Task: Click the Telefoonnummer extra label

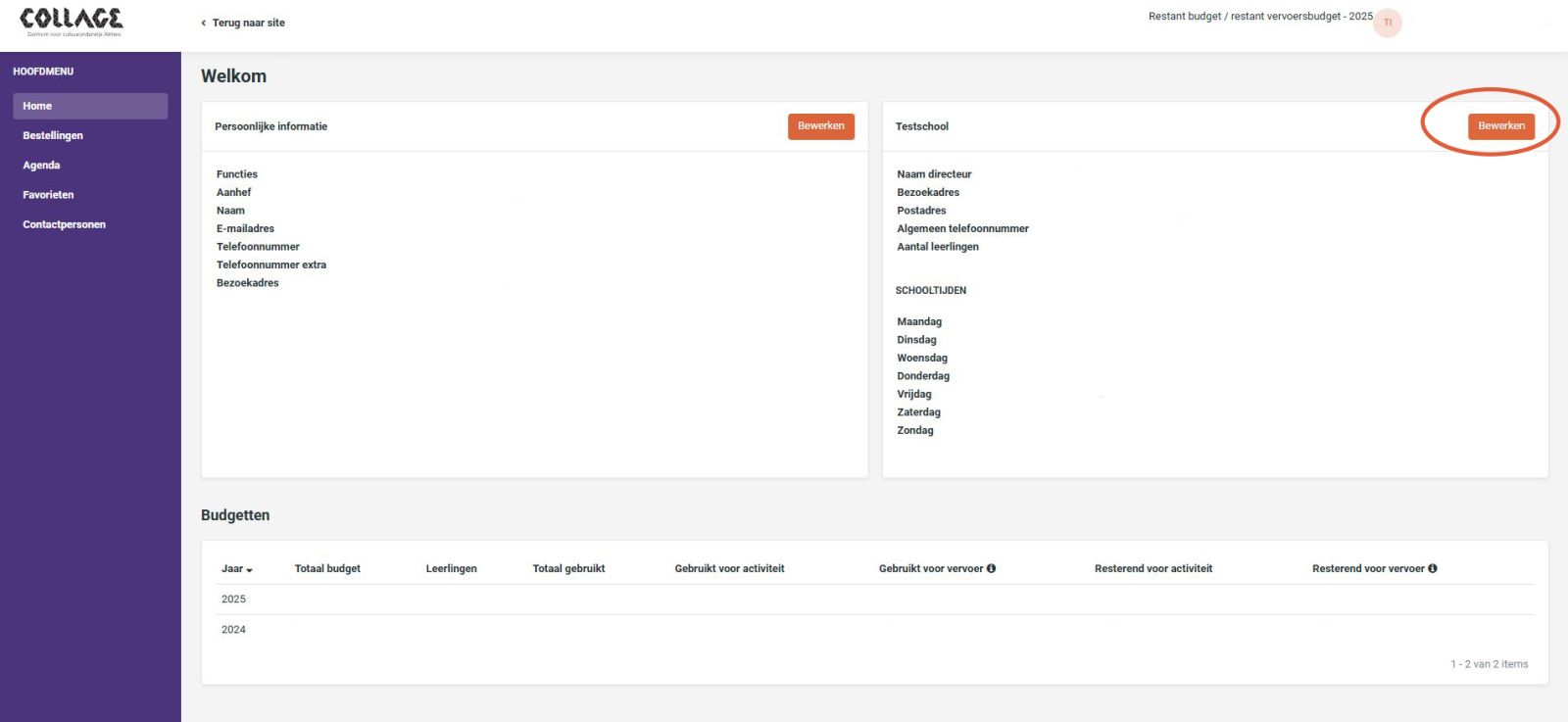Action: [x=271, y=265]
